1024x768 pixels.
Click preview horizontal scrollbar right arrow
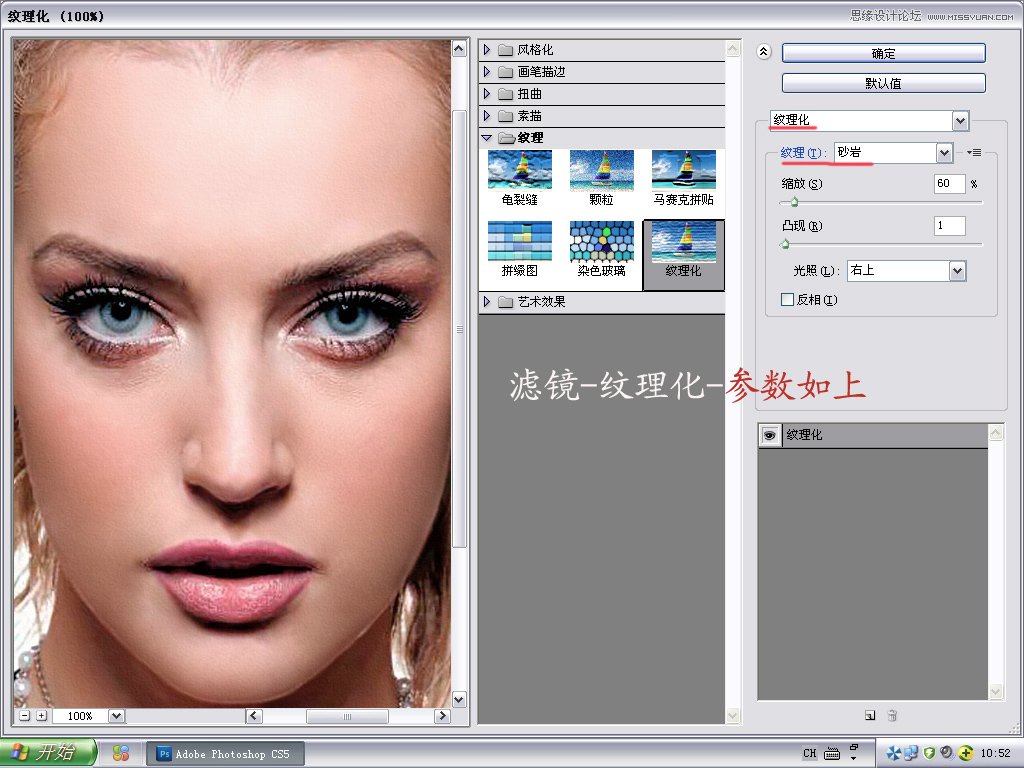coord(442,716)
